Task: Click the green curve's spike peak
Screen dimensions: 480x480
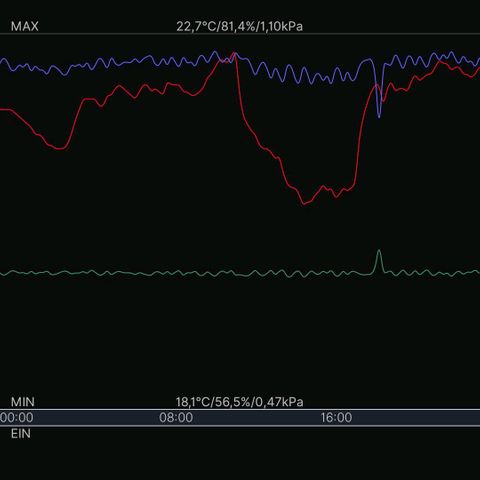Action: 379,251
